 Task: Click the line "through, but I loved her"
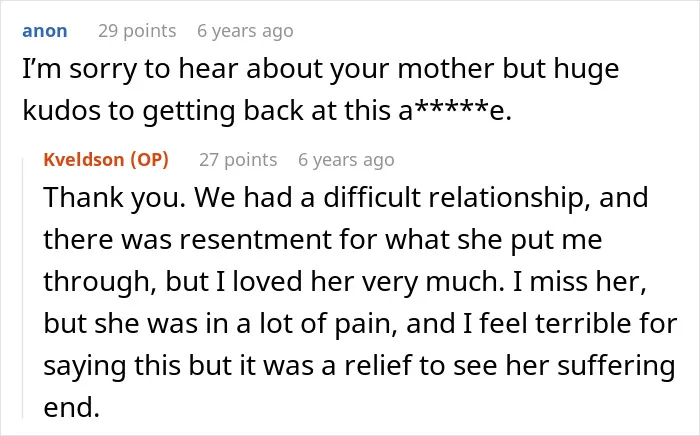[x=345, y=282]
